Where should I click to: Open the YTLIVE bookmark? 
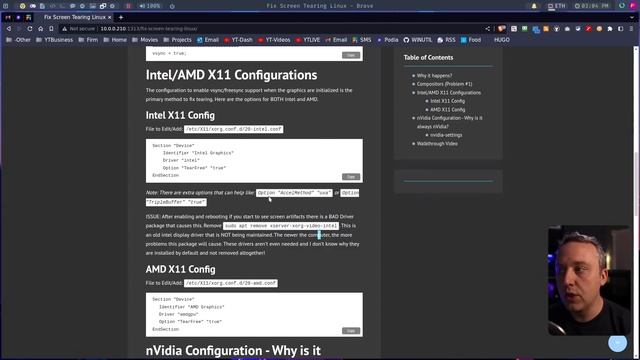point(308,40)
